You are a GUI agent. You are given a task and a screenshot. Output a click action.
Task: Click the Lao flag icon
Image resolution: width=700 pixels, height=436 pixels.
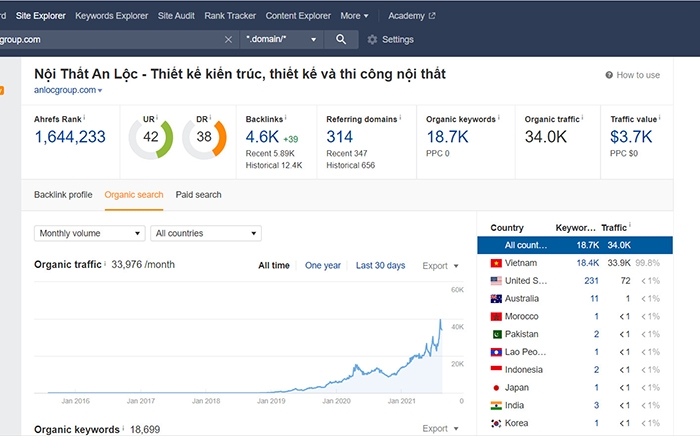[x=496, y=352]
